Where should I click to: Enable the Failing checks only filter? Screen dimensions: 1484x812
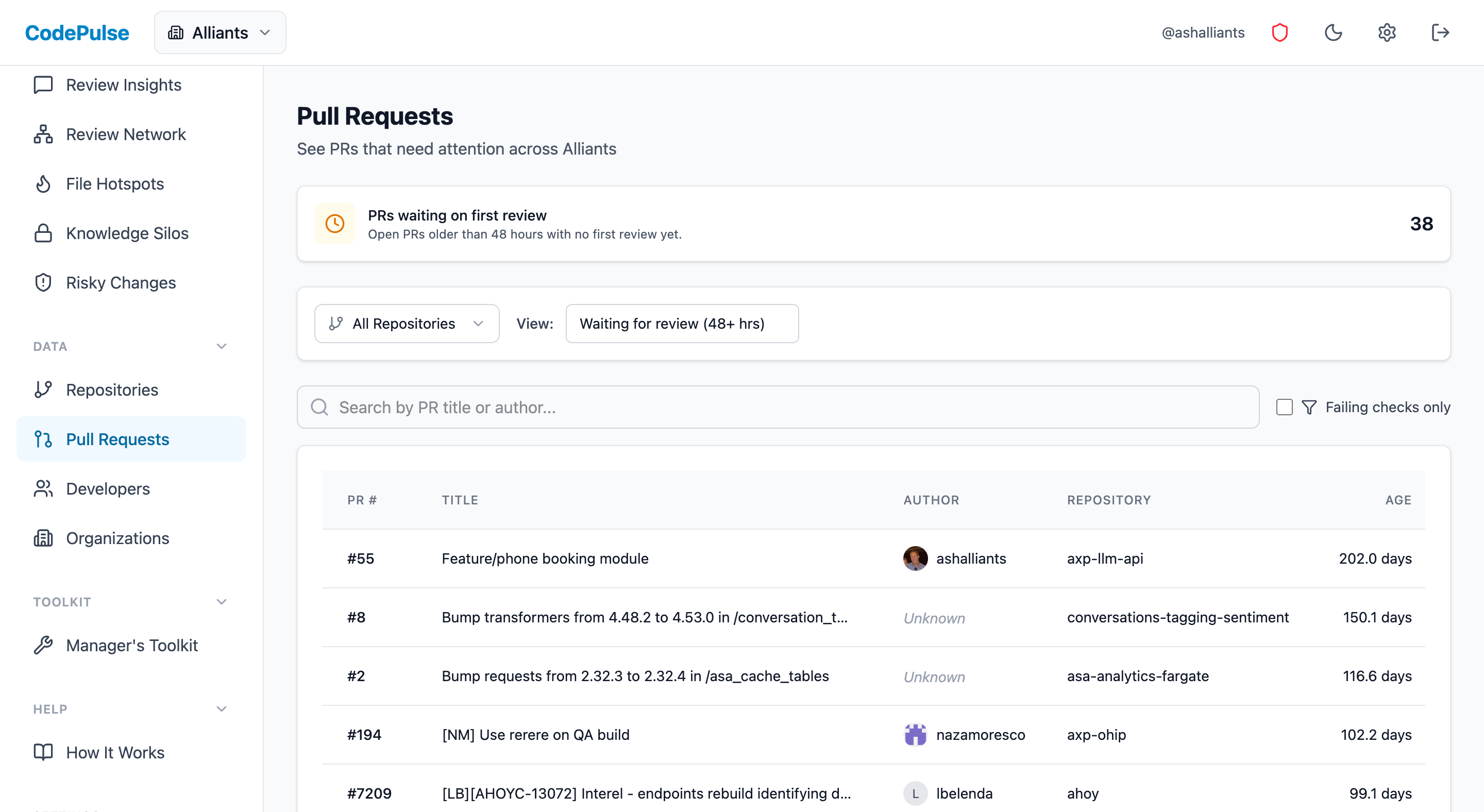(x=1284, y=407)
